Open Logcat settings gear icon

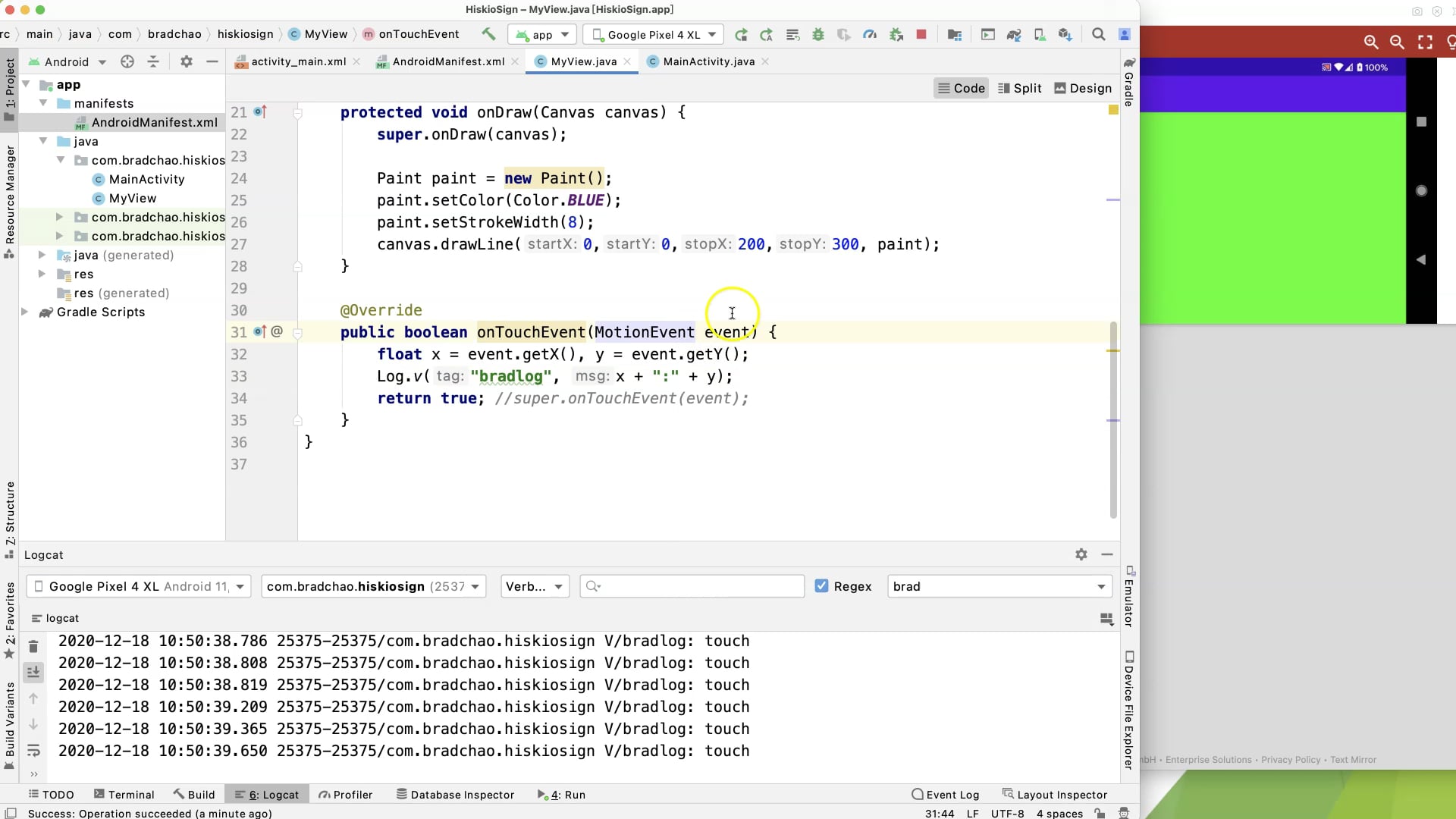coord(1081,554)
